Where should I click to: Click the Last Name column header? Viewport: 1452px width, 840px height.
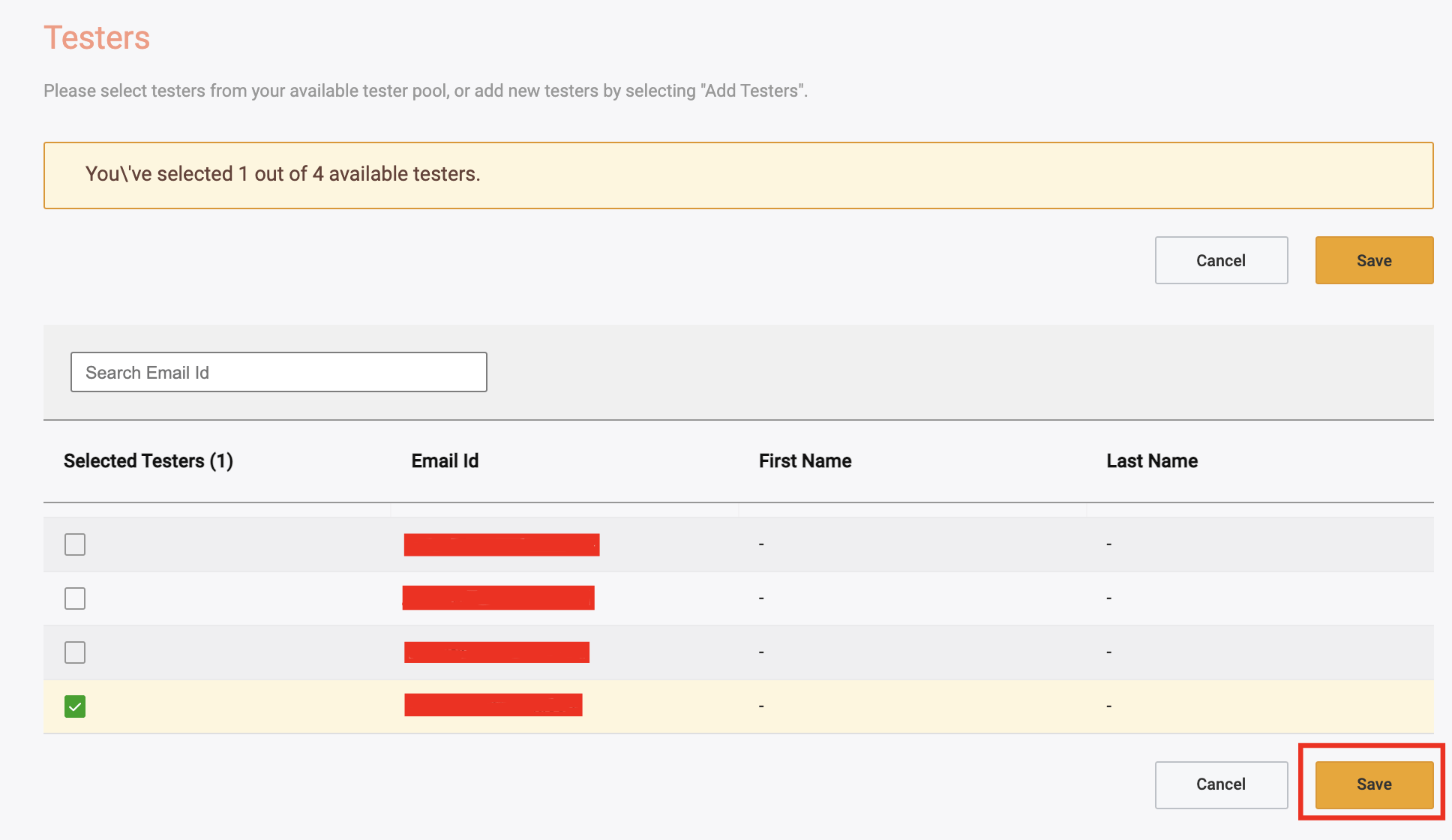pos(1151,460)
